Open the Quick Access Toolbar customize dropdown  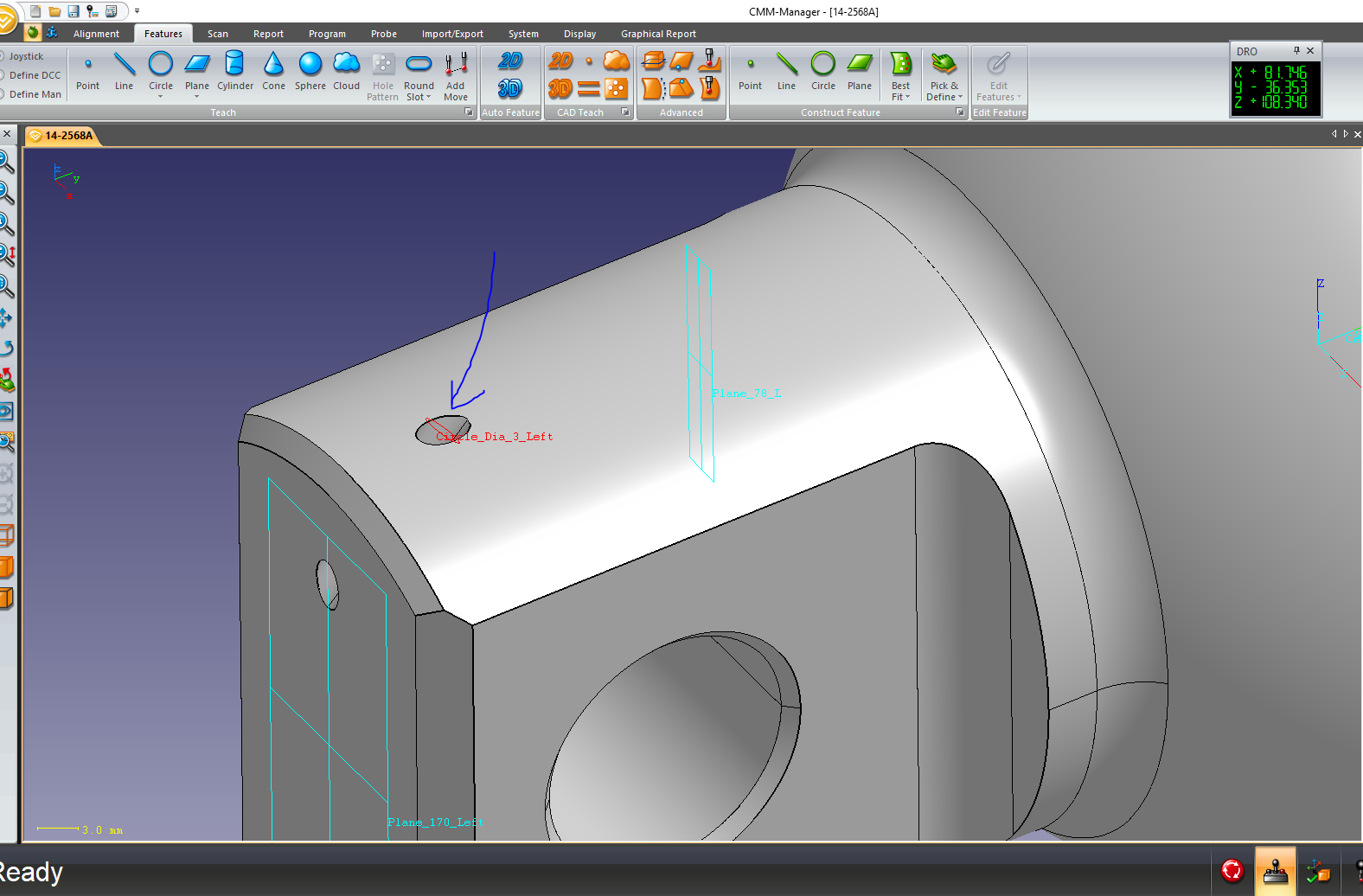tap(137, 11)
